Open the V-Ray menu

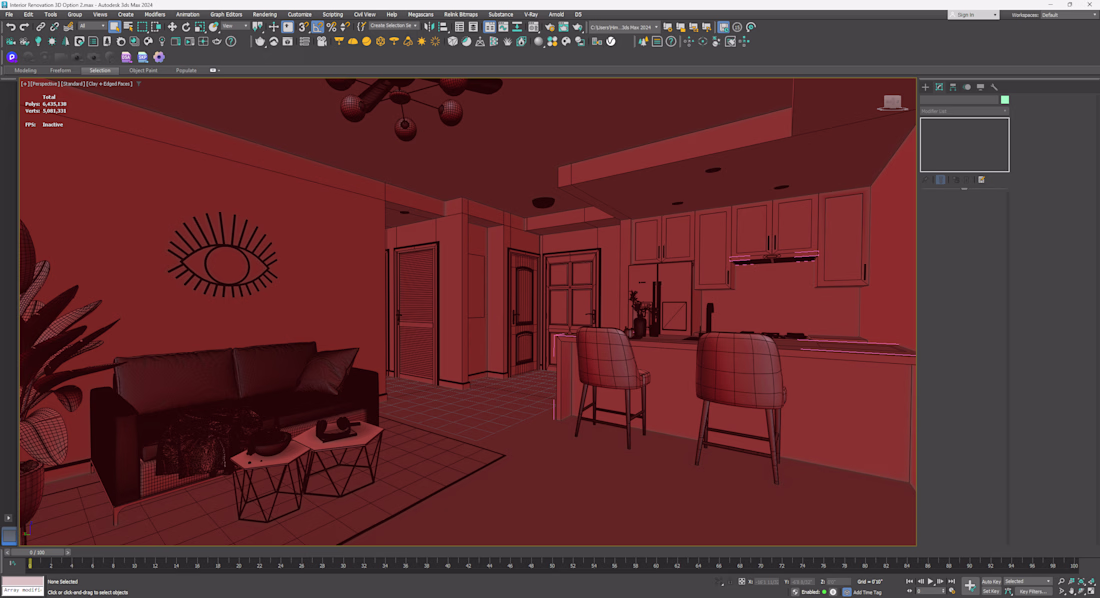click(531, 14)
